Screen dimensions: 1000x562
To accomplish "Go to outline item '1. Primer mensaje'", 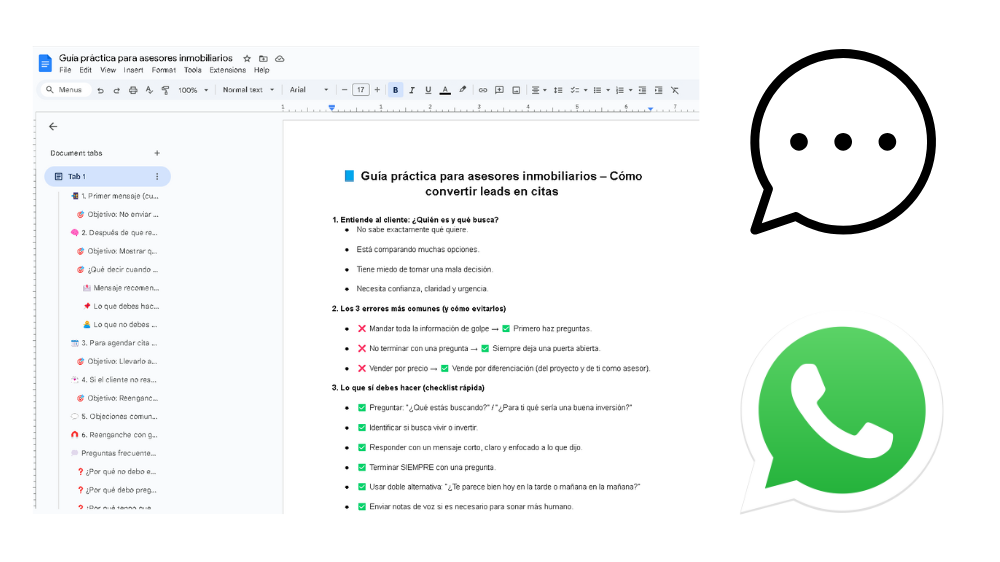I will [115, 196].
